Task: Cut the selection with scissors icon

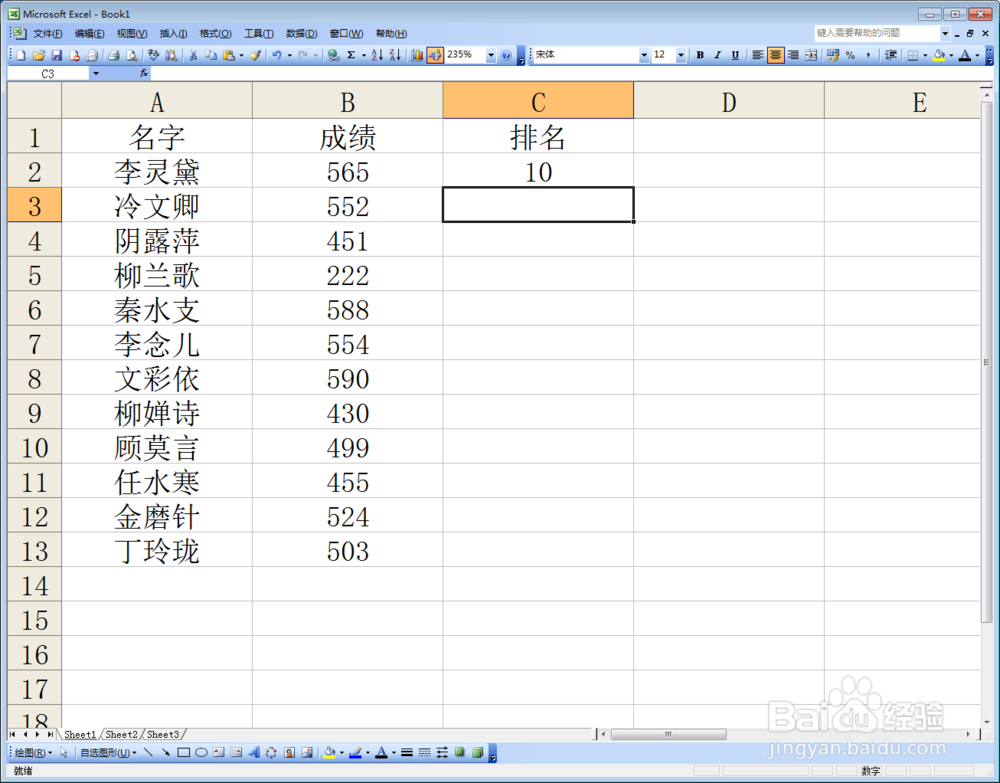Action: [193, 55]
